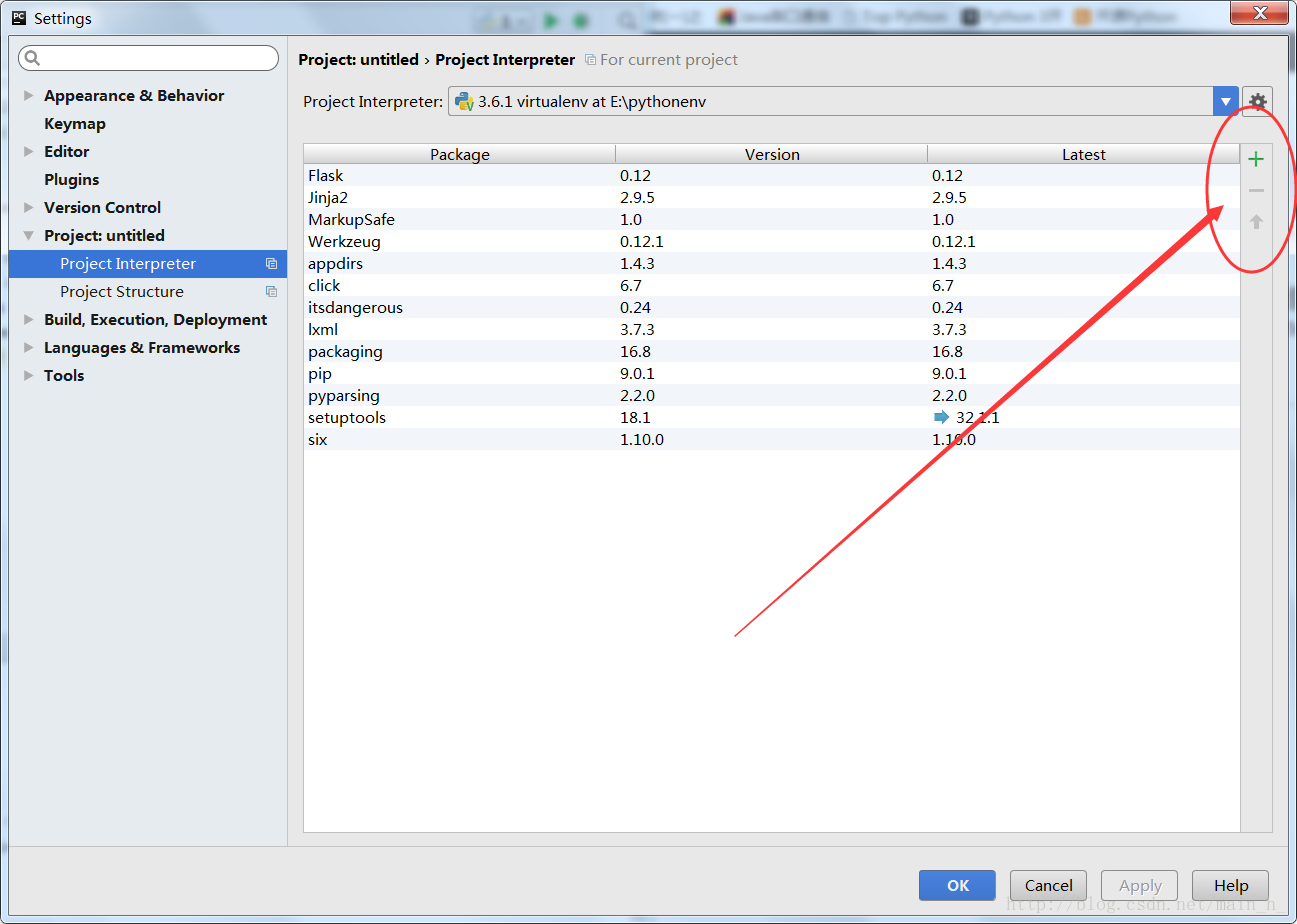The height and width of the screenshot is (924, 1297).
Task: Click the upgrade package arrow icon
Action: tap(1256, 222)
